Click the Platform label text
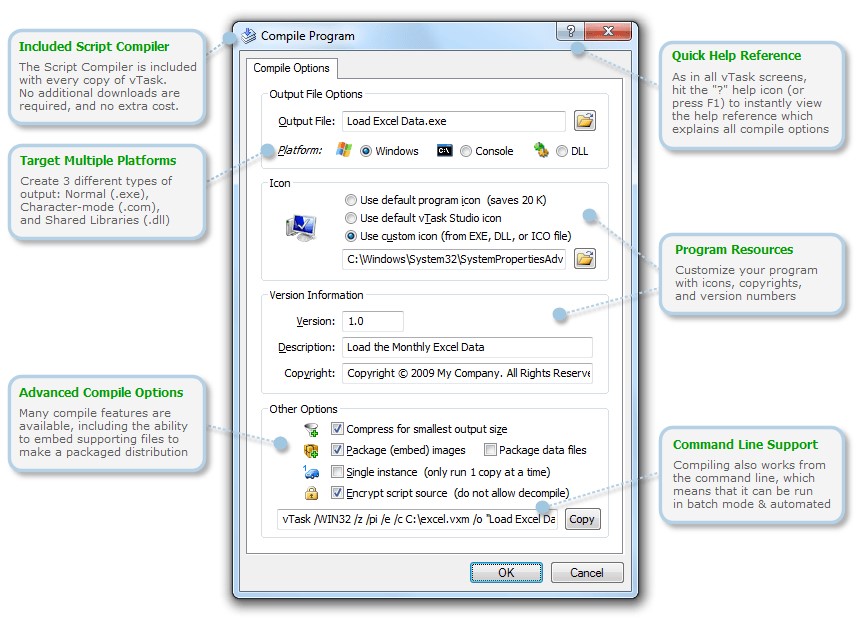The height and width of the screenshot is (631, 865). 300,150
